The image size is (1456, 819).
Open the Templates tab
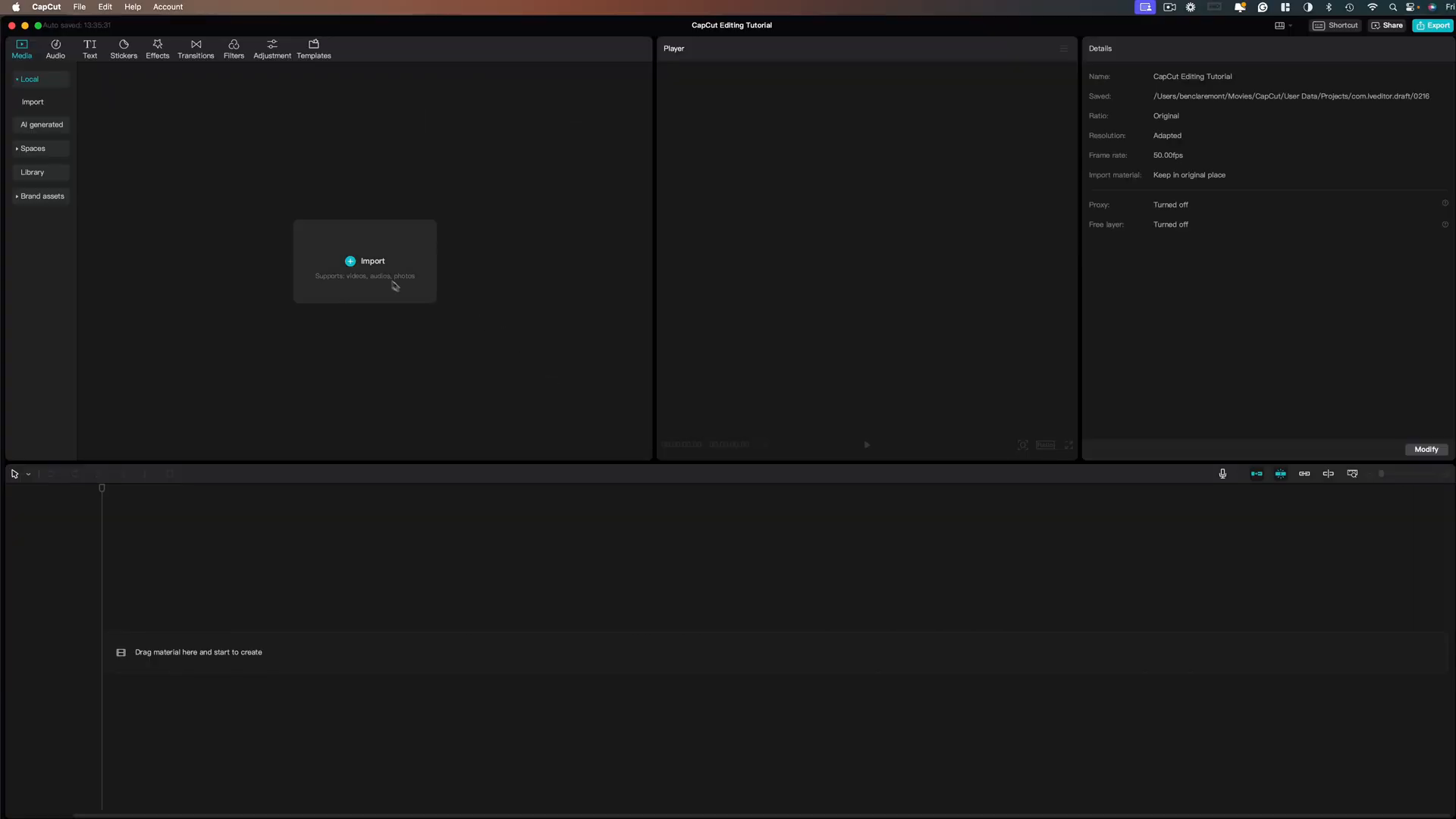[x=314, y=49]
